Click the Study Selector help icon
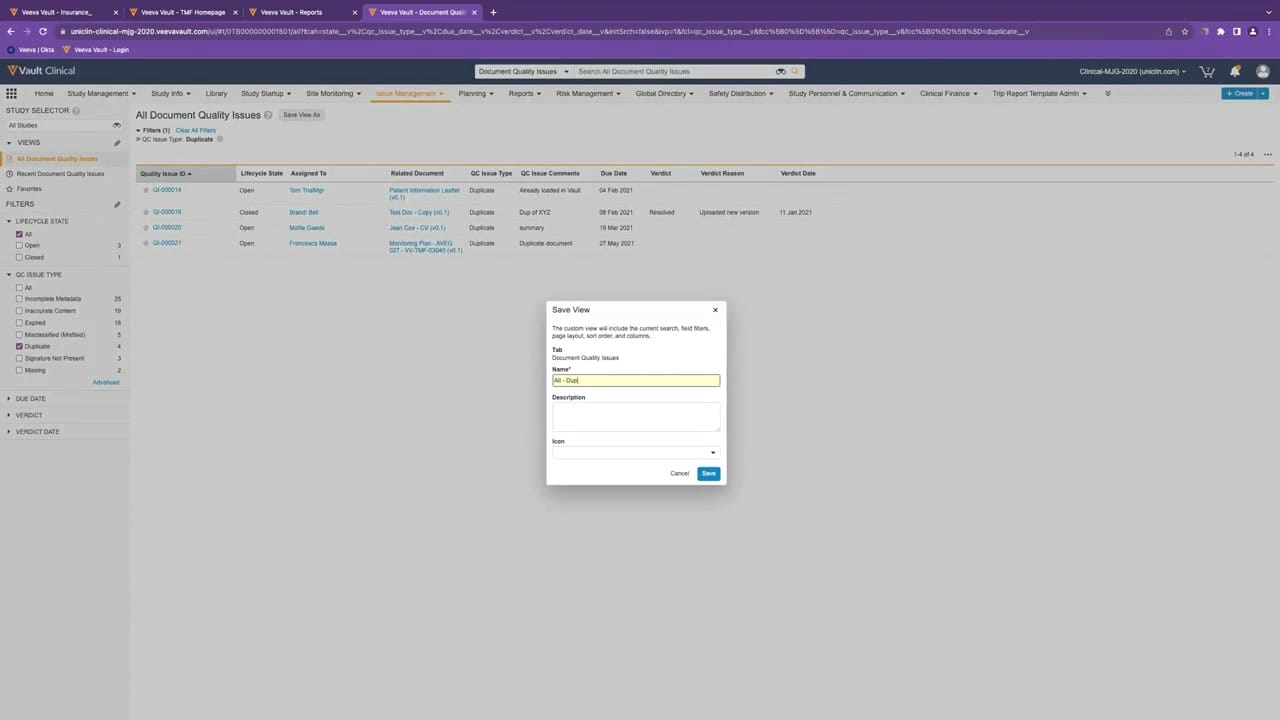Viewport: 1280px width, 720px height. point(76,111)
